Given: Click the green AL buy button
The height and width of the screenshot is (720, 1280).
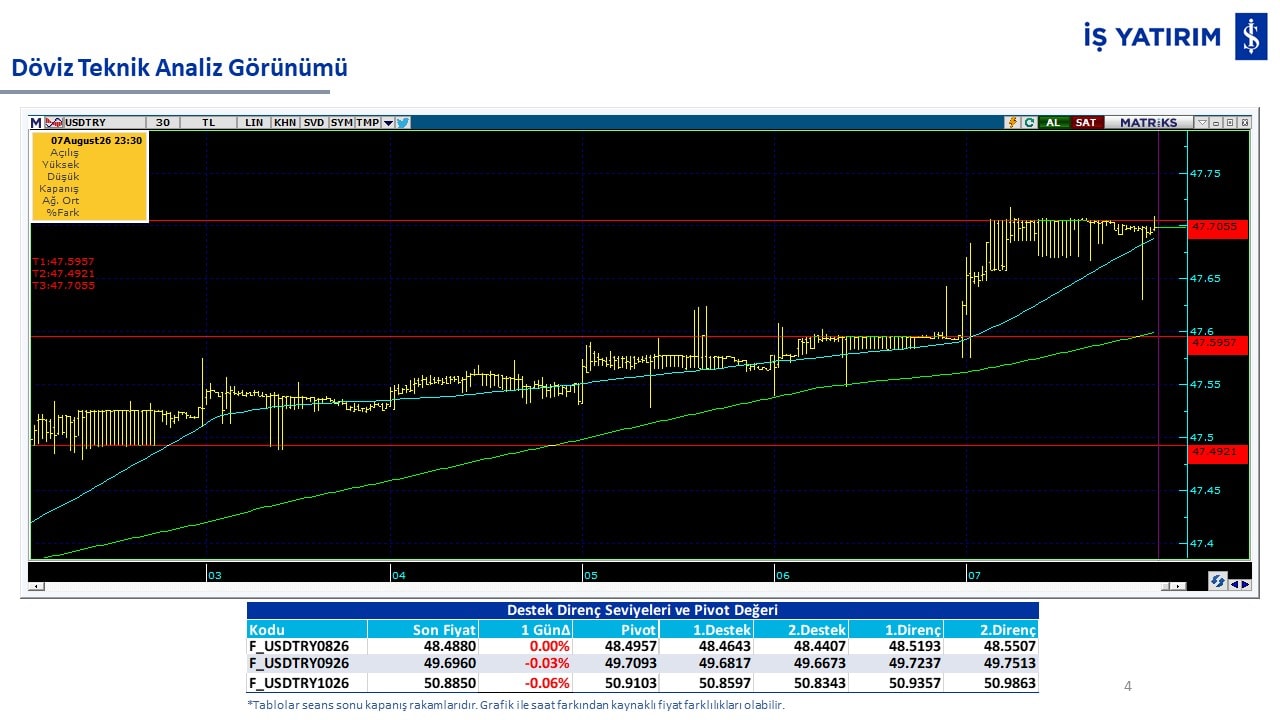Looking at the screenshot, I should pos(1053,122).
